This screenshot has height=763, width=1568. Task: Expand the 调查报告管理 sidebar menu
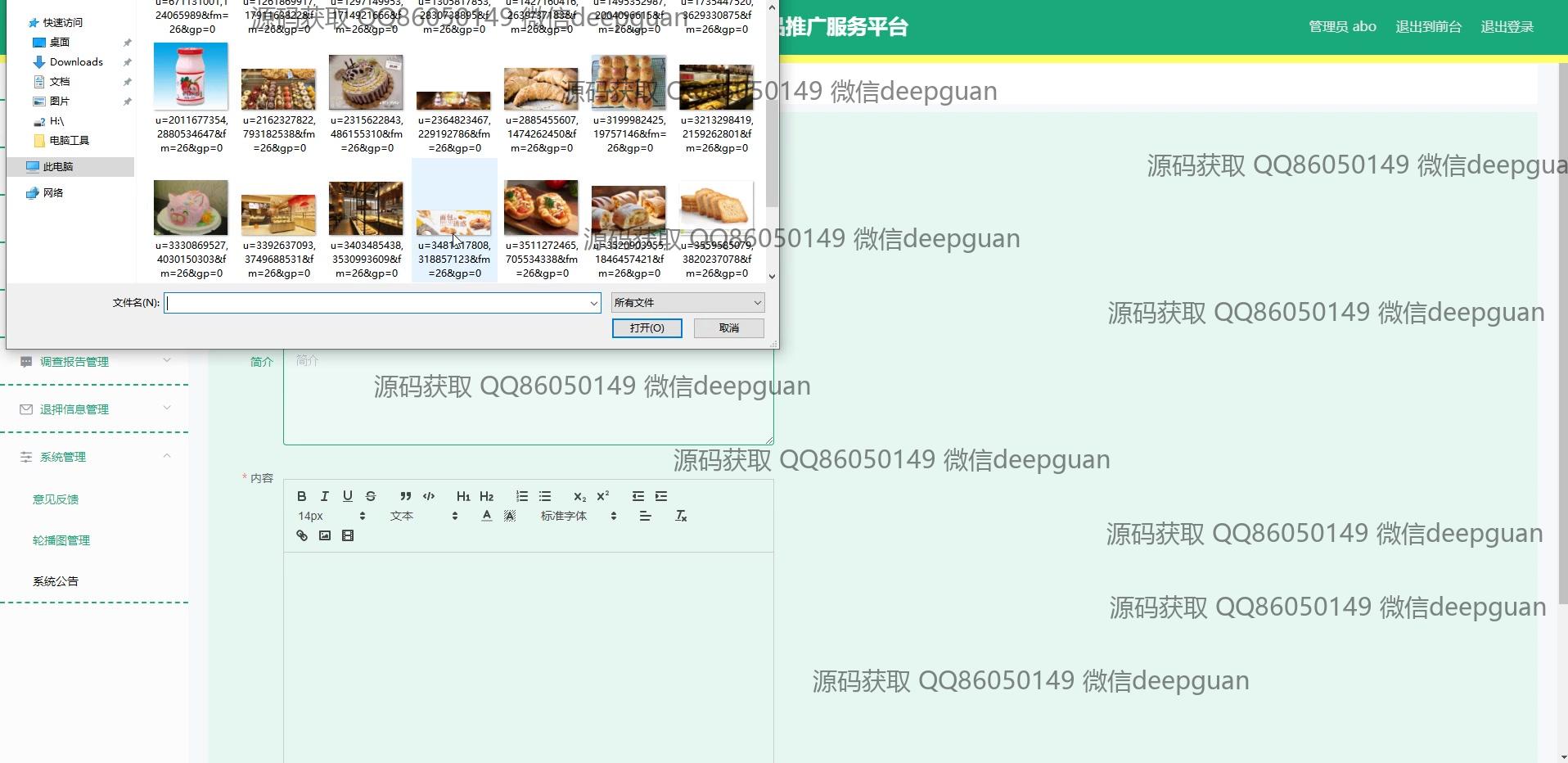click(94, 361)
